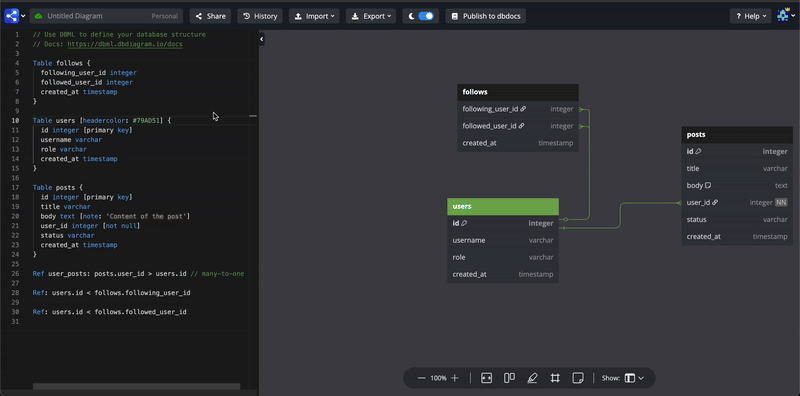Click key icon next to users id
This screenshot has width=800, height=396.
point(464,223)
